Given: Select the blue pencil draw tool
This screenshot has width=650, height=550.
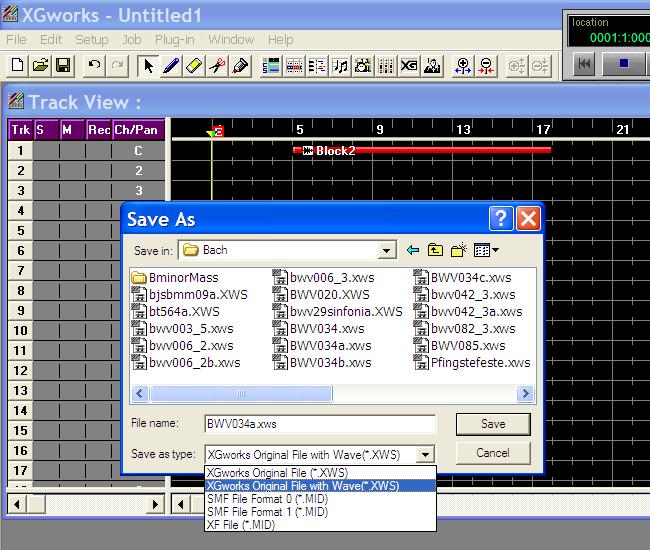Looking at the screenshot, I should coord(171,65).
